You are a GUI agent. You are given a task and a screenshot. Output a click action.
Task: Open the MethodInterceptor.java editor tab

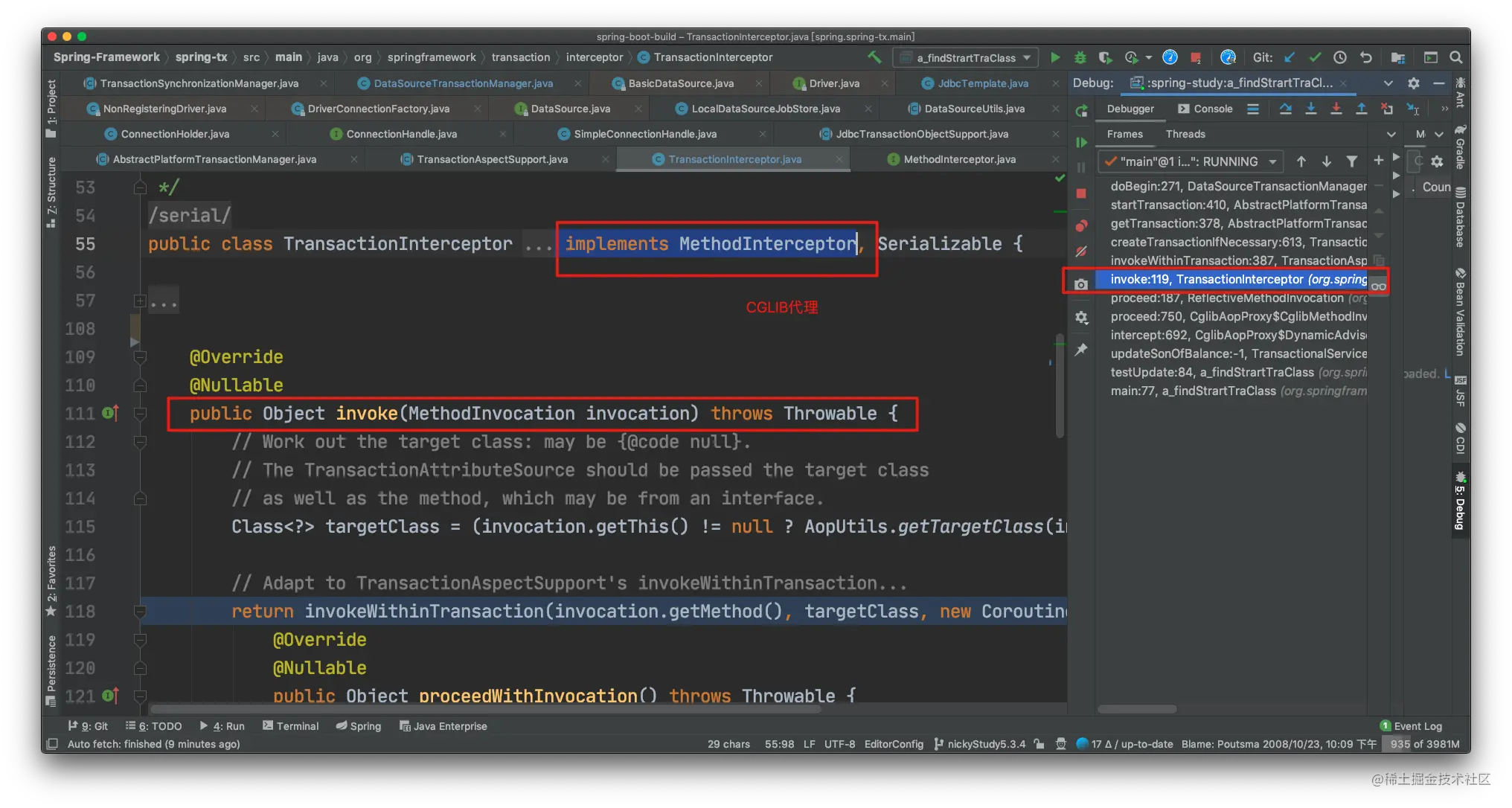click(959, 159)
